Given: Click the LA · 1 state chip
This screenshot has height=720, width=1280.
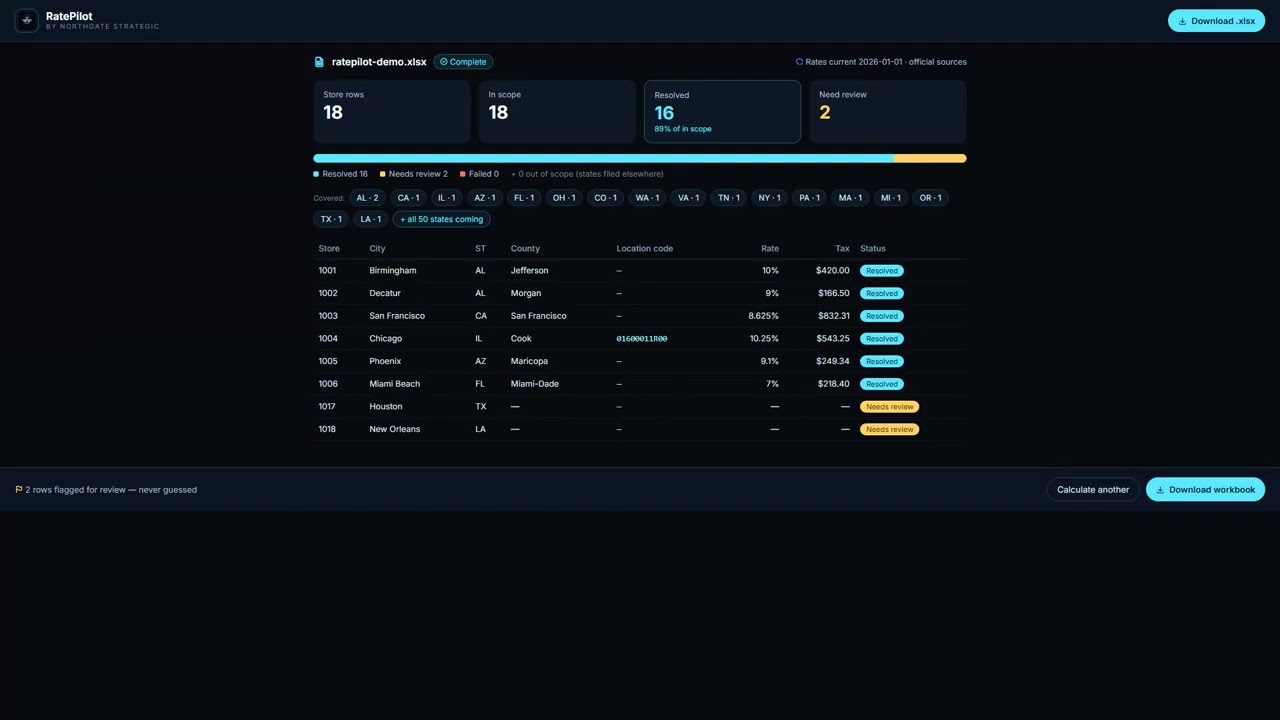Looking at the screenshot, I should point(371,219).
